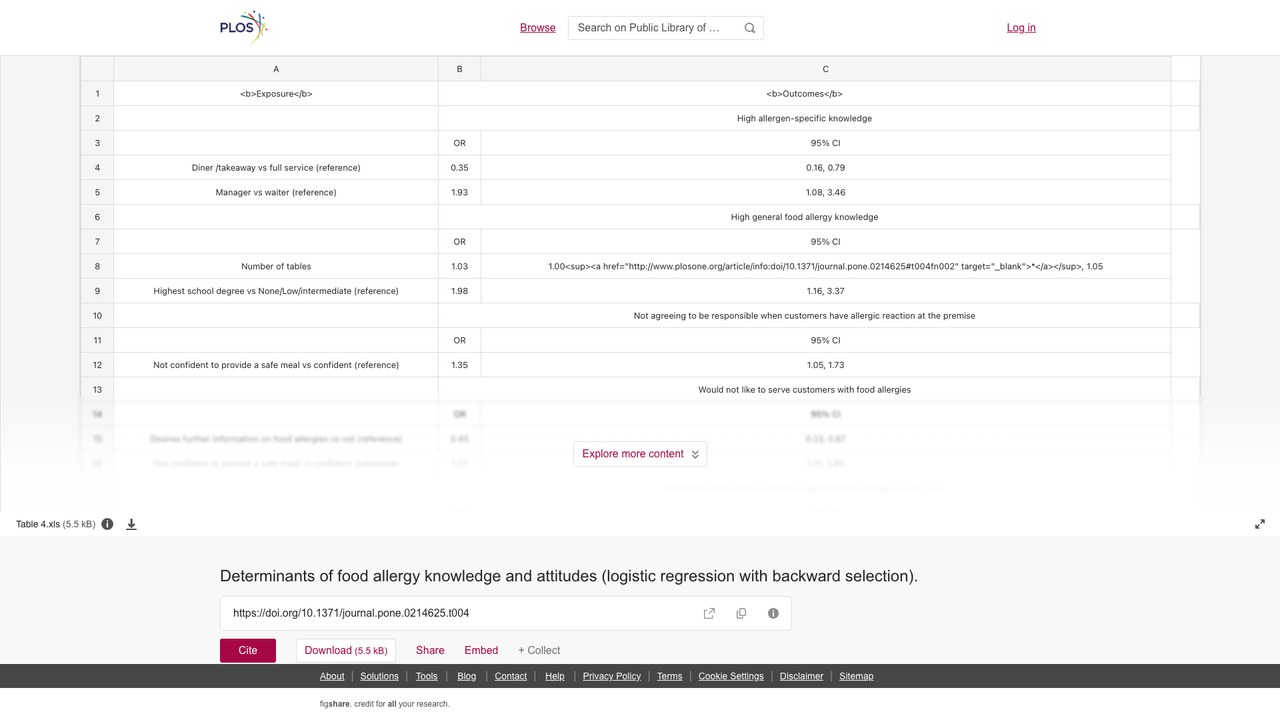The image size is (1280, 720).
Task: Open the Blog footer link
Action: tap(467, 676)
